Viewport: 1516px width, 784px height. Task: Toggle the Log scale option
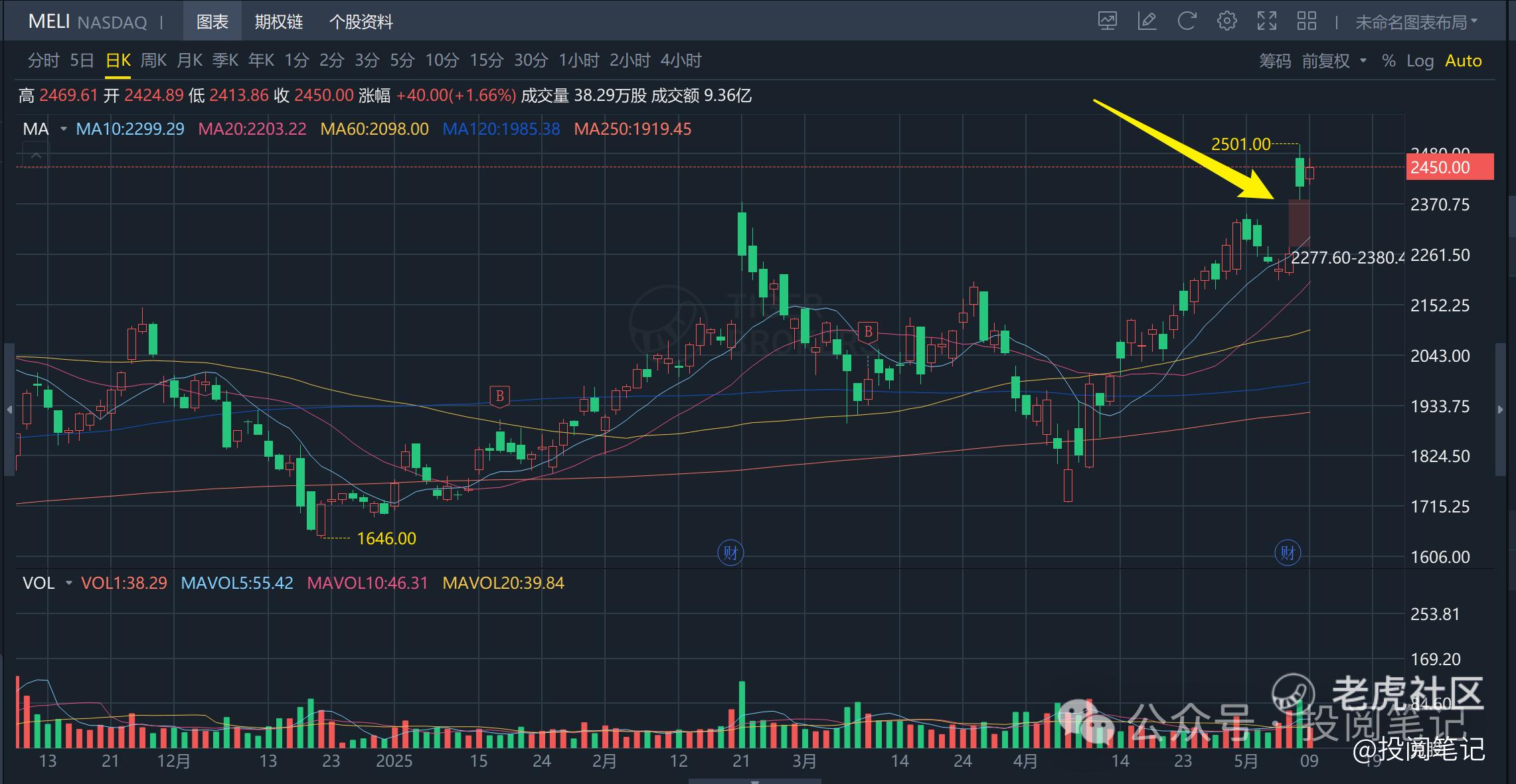[x=1420, y=61]
